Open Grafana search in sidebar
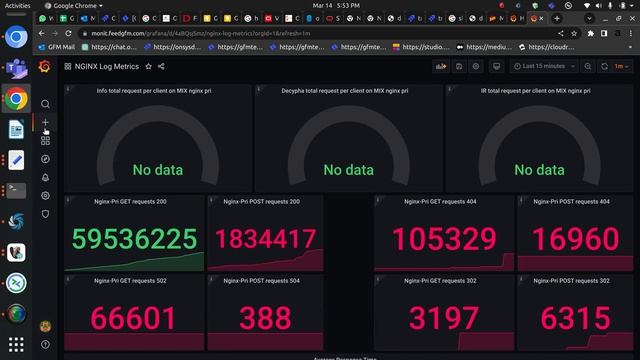The width and height of the screenshot is (640, 360). tap(45, 104)
